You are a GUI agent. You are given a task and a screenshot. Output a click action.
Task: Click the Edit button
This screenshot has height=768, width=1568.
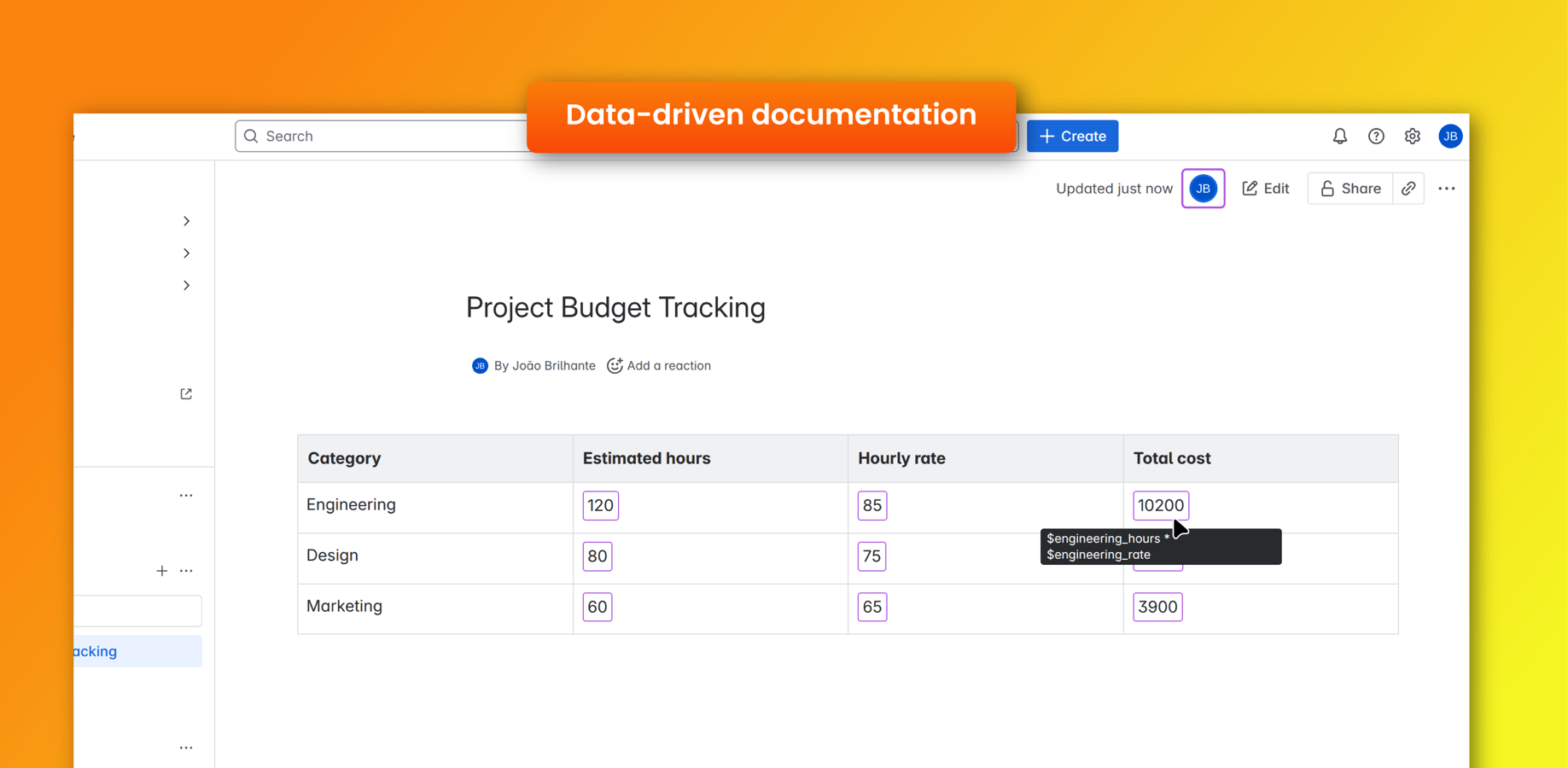(1266, 189)
